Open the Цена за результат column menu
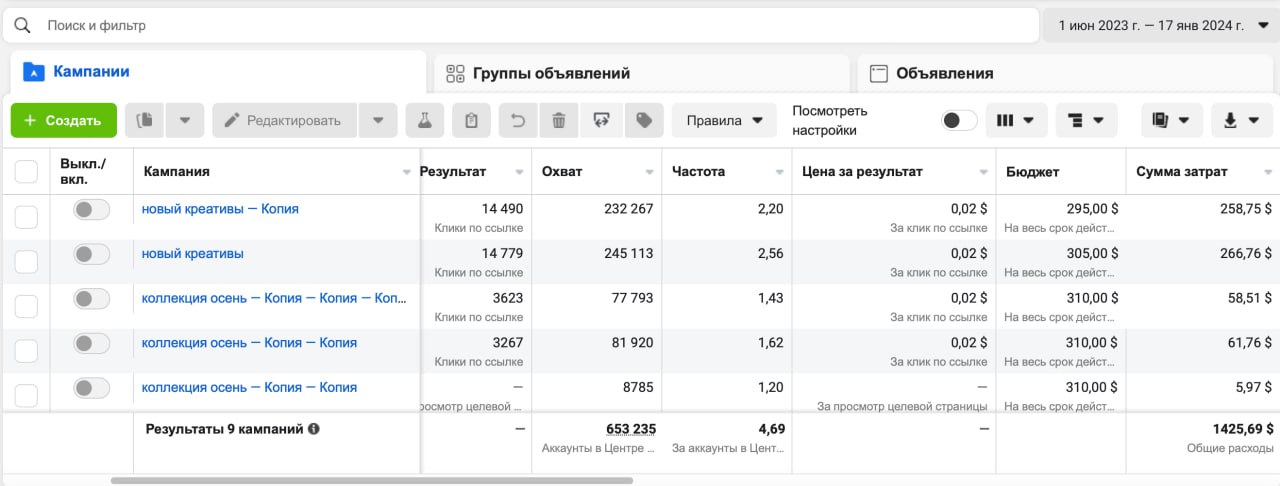Screen dimensions: 1280x486 pyautogui.click(x=983, y=172)
